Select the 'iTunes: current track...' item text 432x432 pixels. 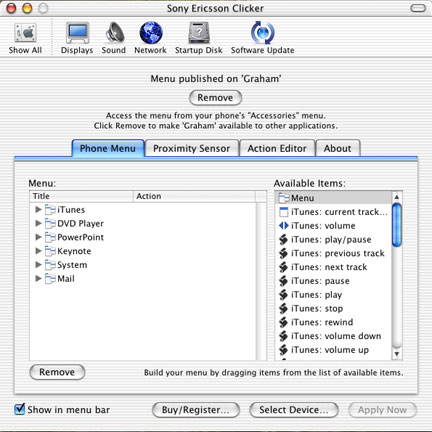point(339,212)
